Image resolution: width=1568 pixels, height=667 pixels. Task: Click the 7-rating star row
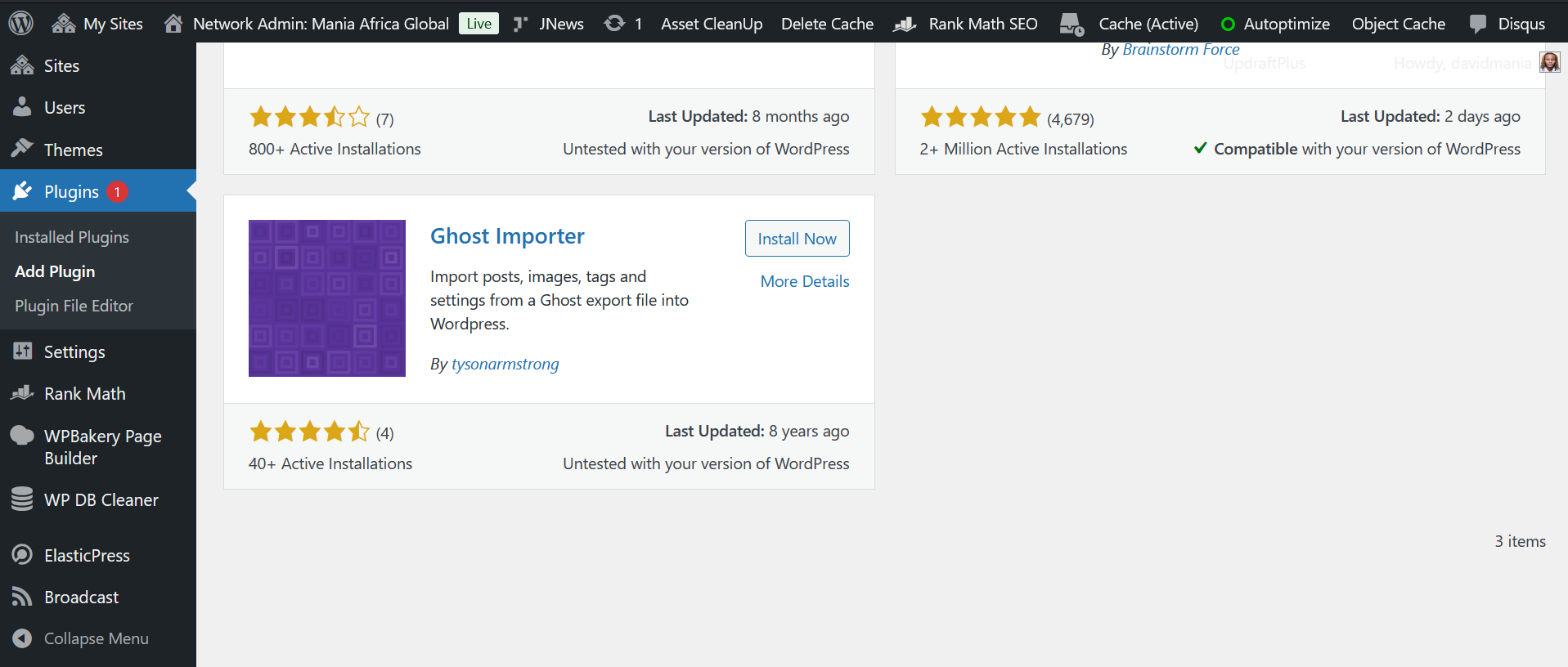[x=310, y=117]
